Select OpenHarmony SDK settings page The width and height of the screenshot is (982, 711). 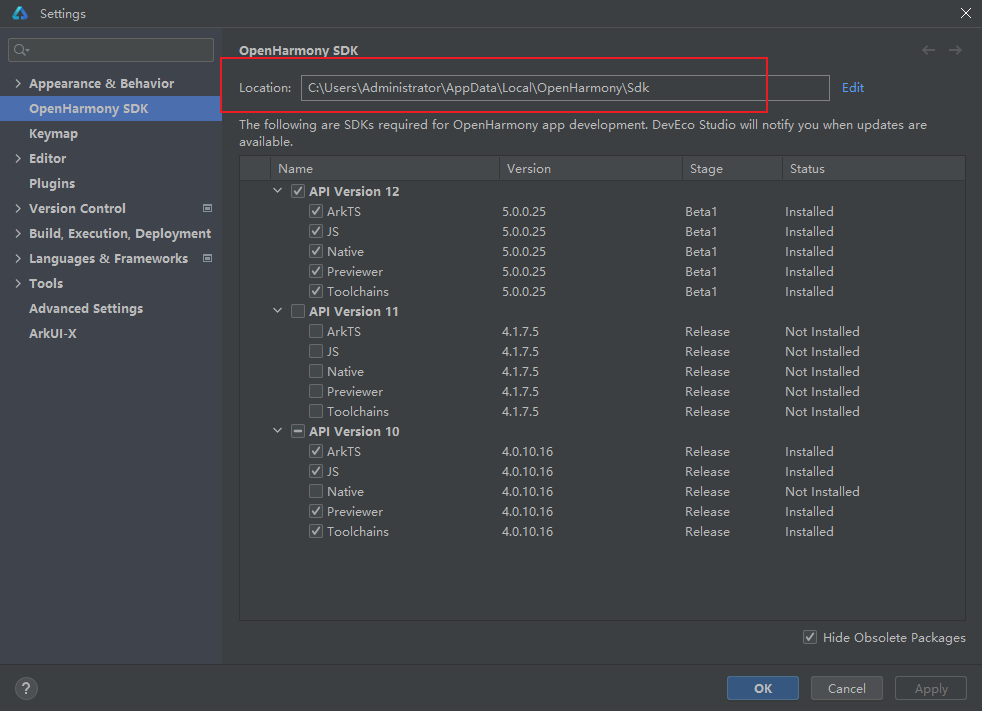[111, 108]
